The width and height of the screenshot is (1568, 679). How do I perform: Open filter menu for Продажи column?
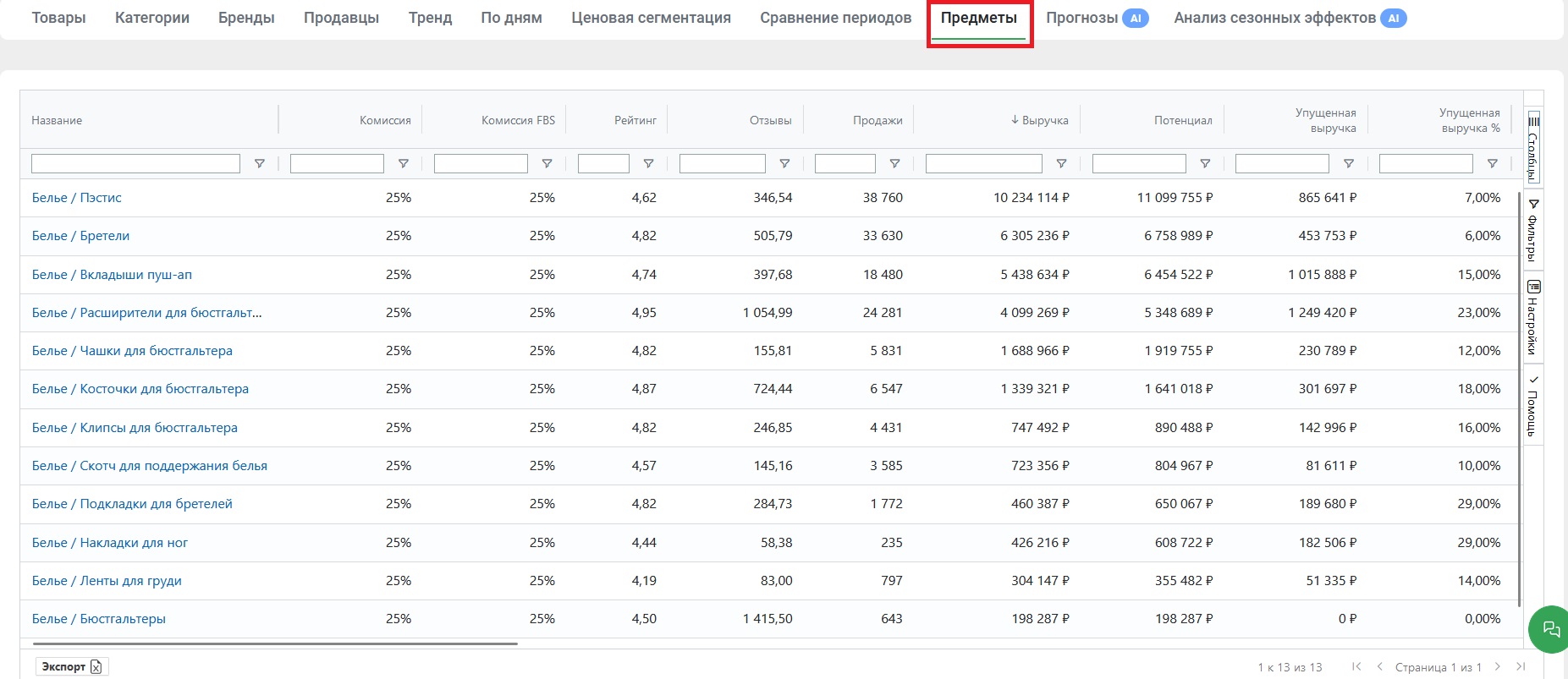894,164
